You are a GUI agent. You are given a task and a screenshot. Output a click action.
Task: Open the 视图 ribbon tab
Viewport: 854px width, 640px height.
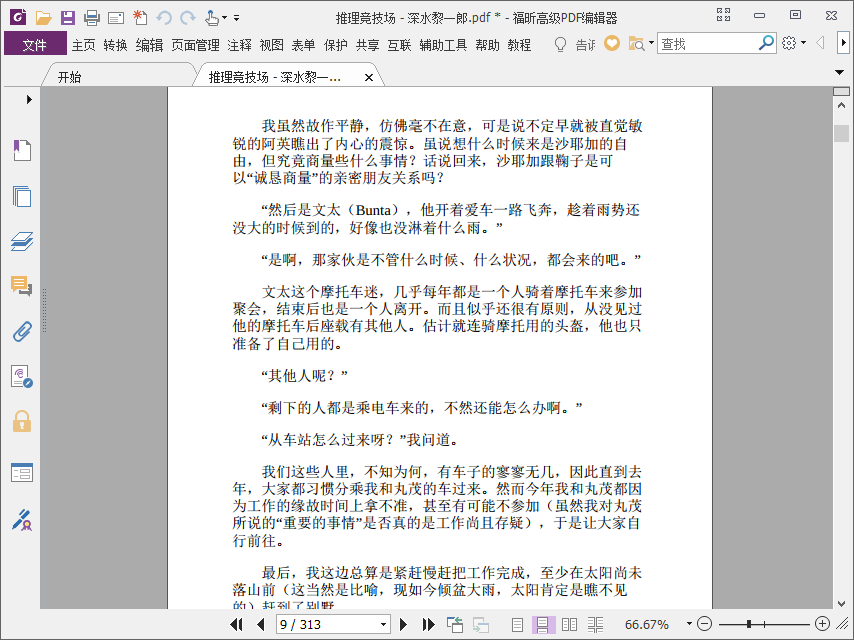(x=271, y=45)
